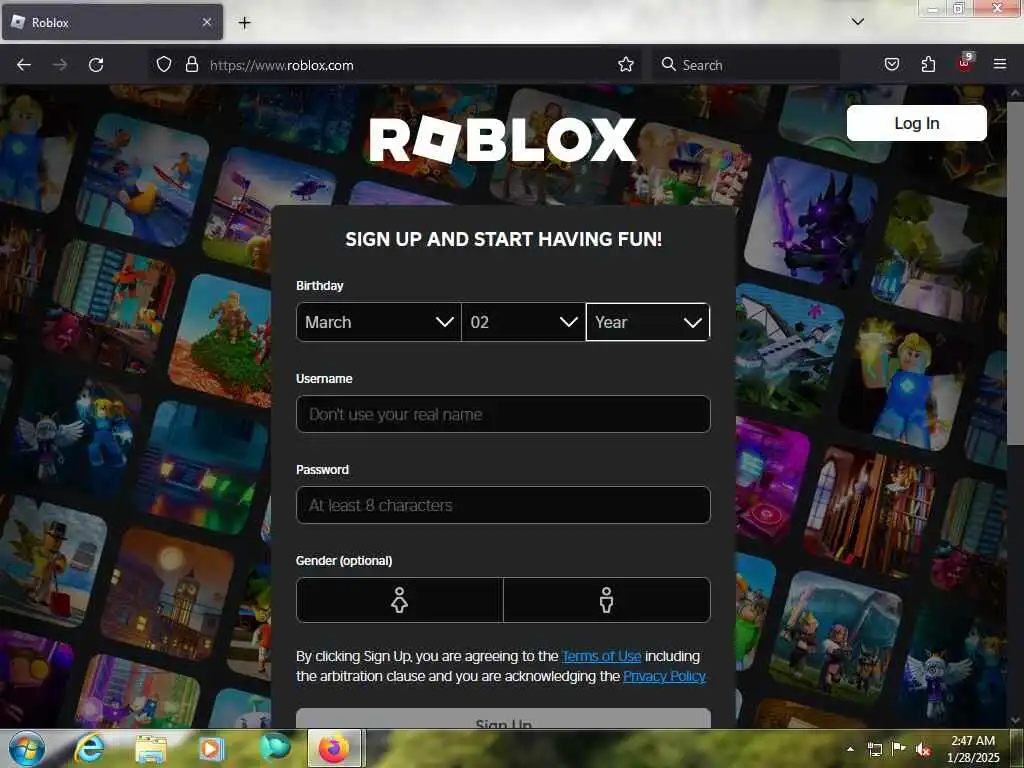
Task: Click the scrollbar up arrow
Action: point(1015,93)
